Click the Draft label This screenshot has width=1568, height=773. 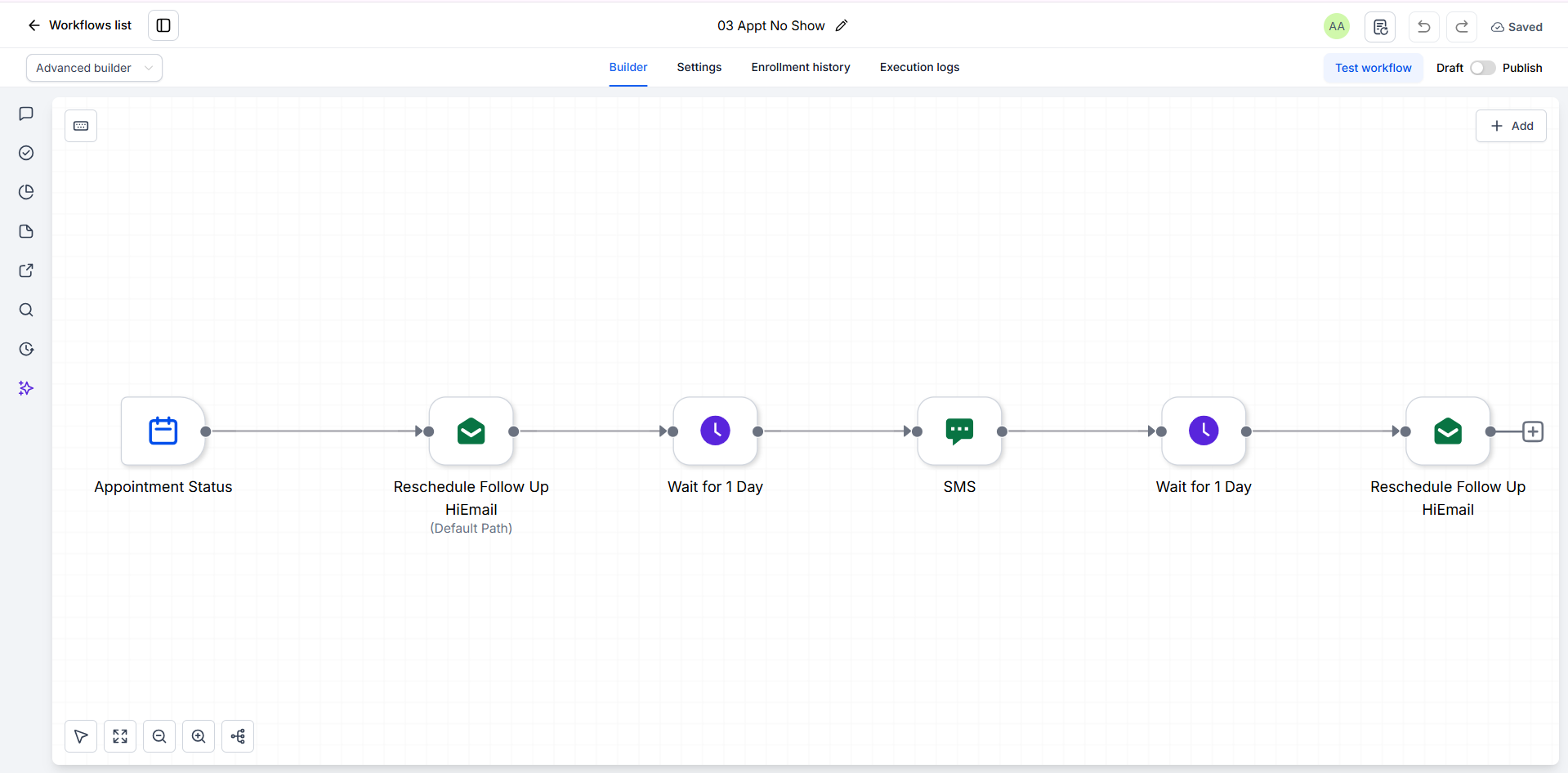pyautogui.click(x=1450, y=68)
